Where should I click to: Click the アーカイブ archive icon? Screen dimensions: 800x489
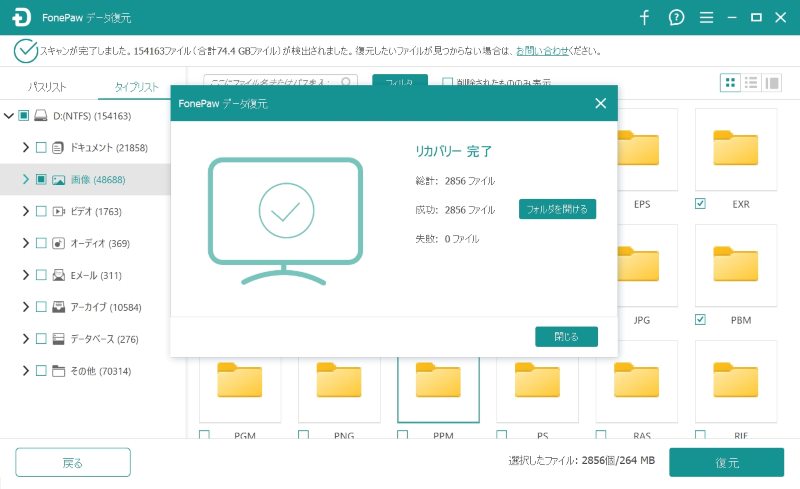click(59, 307)
